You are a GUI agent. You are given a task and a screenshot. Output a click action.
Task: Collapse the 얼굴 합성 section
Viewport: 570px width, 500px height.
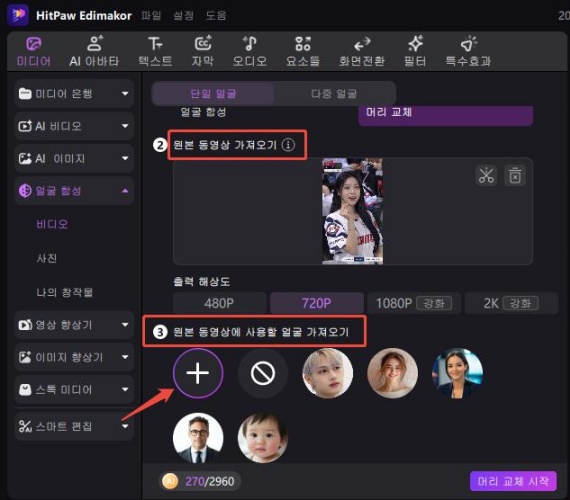coord(74,191)
